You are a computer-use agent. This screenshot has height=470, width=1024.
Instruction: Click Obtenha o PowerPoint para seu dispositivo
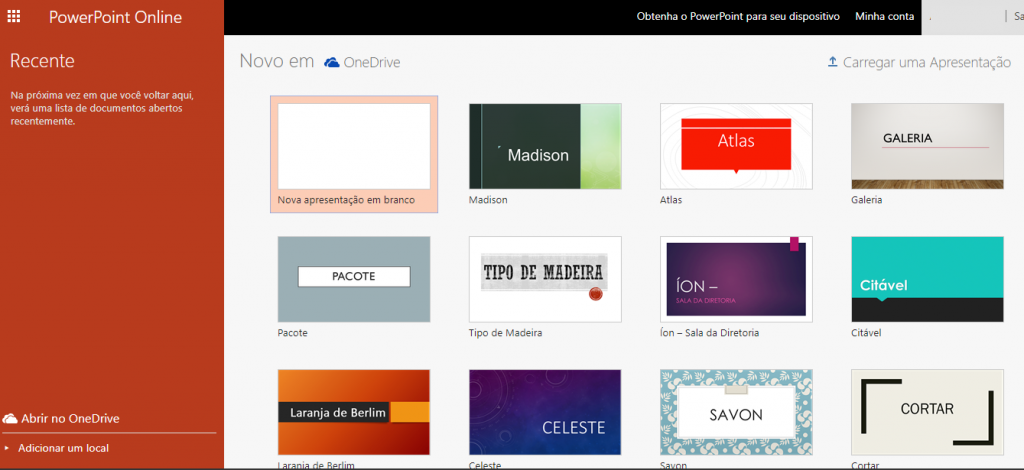[738, 16]
